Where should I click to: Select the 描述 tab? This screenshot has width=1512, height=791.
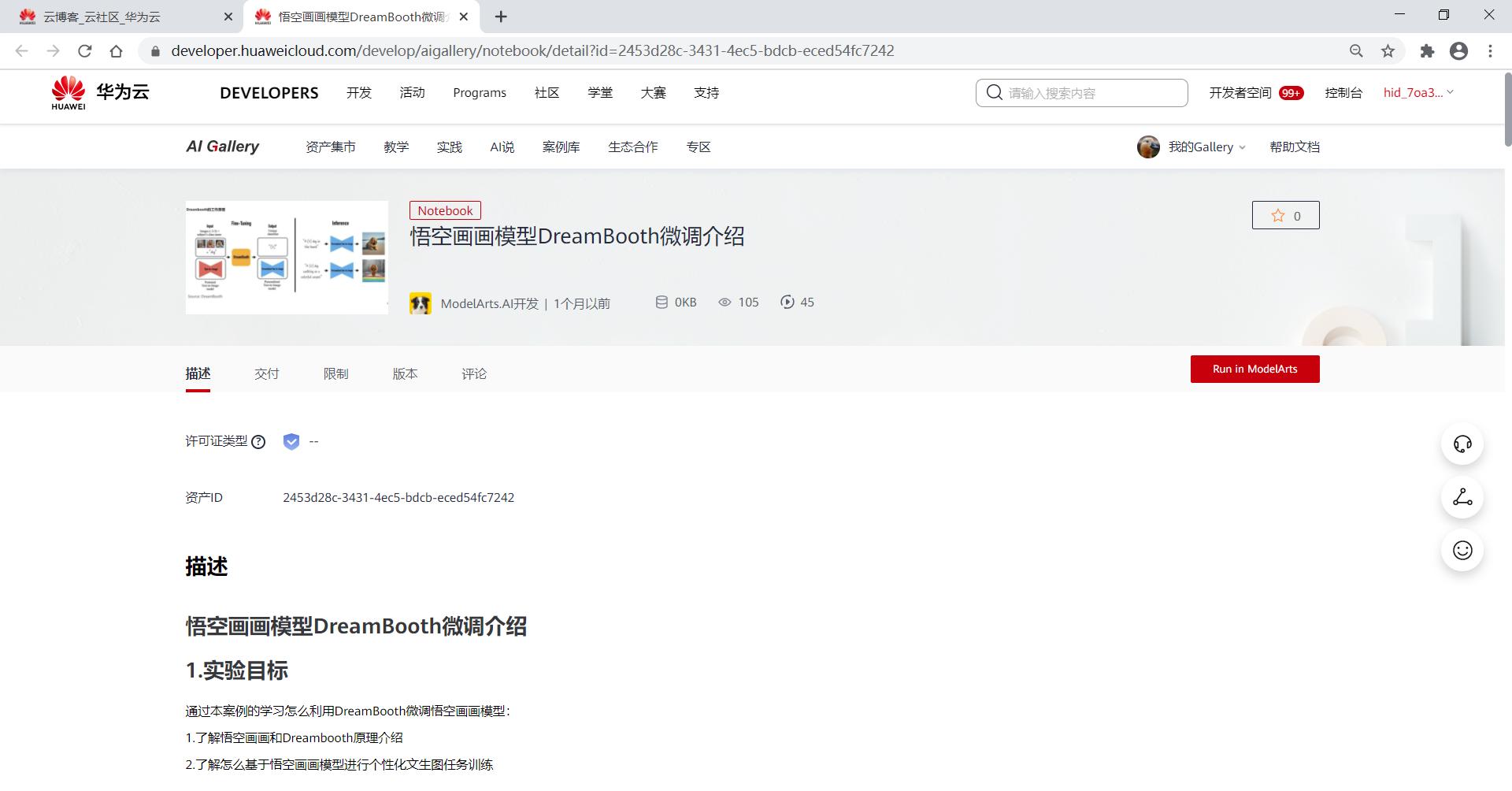[x=198, y=373]
